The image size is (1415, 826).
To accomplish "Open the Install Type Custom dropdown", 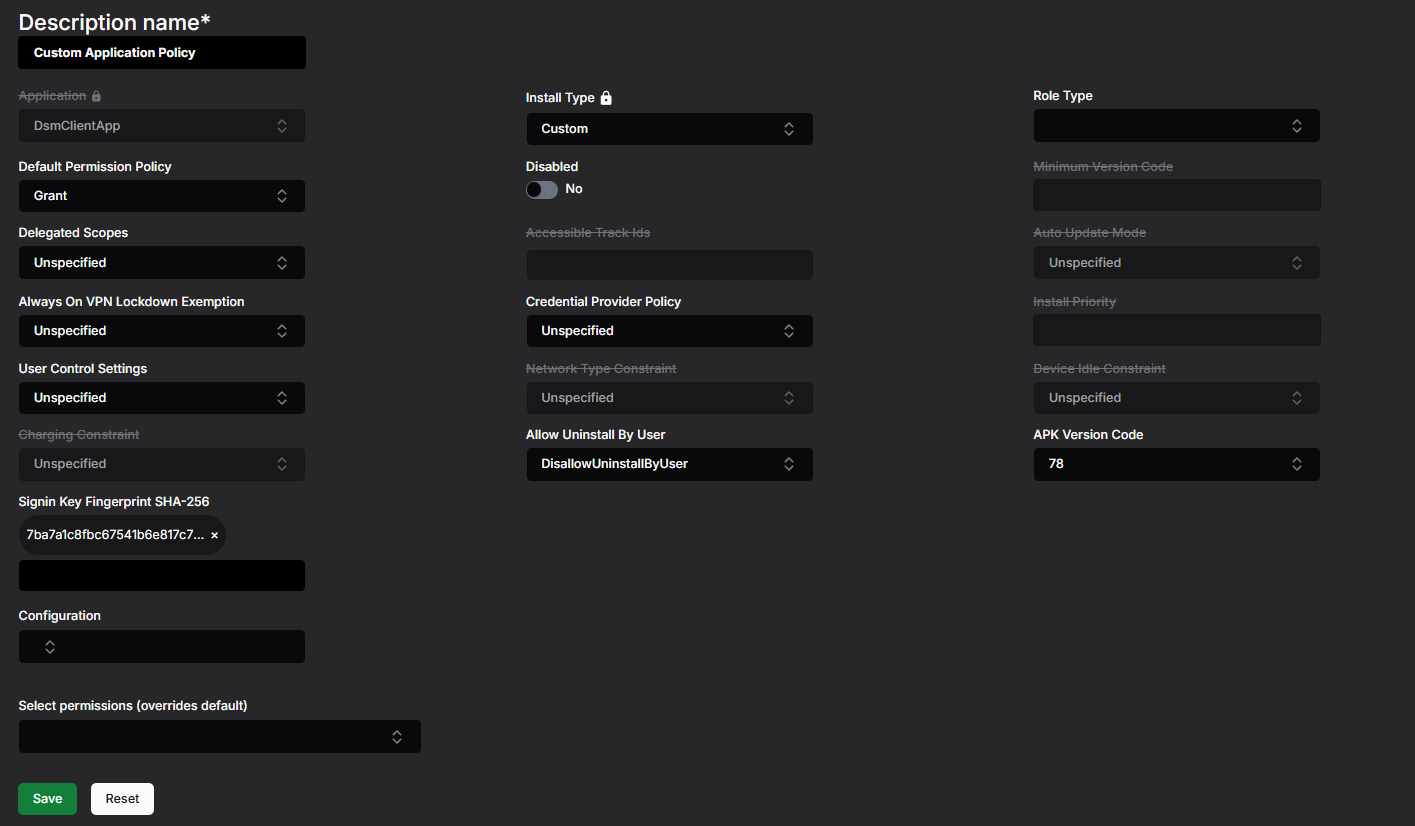I will click(669, 129).
